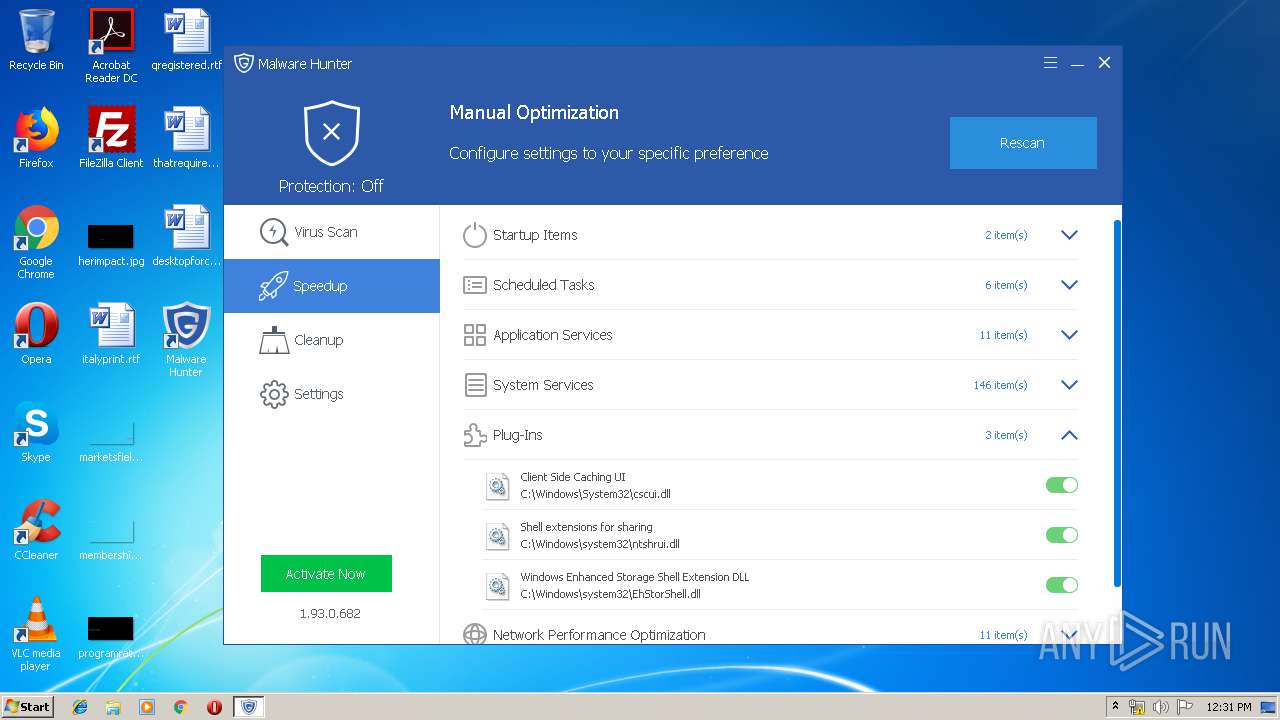
Task: Open the CCleaner desktop shortcut
Action: coord(36,530)
